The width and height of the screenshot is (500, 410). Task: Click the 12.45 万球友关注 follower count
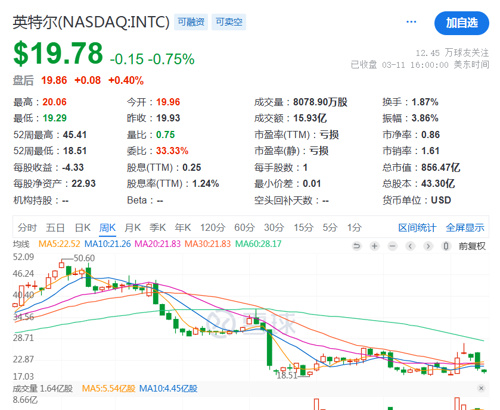[x=452, y=53]
